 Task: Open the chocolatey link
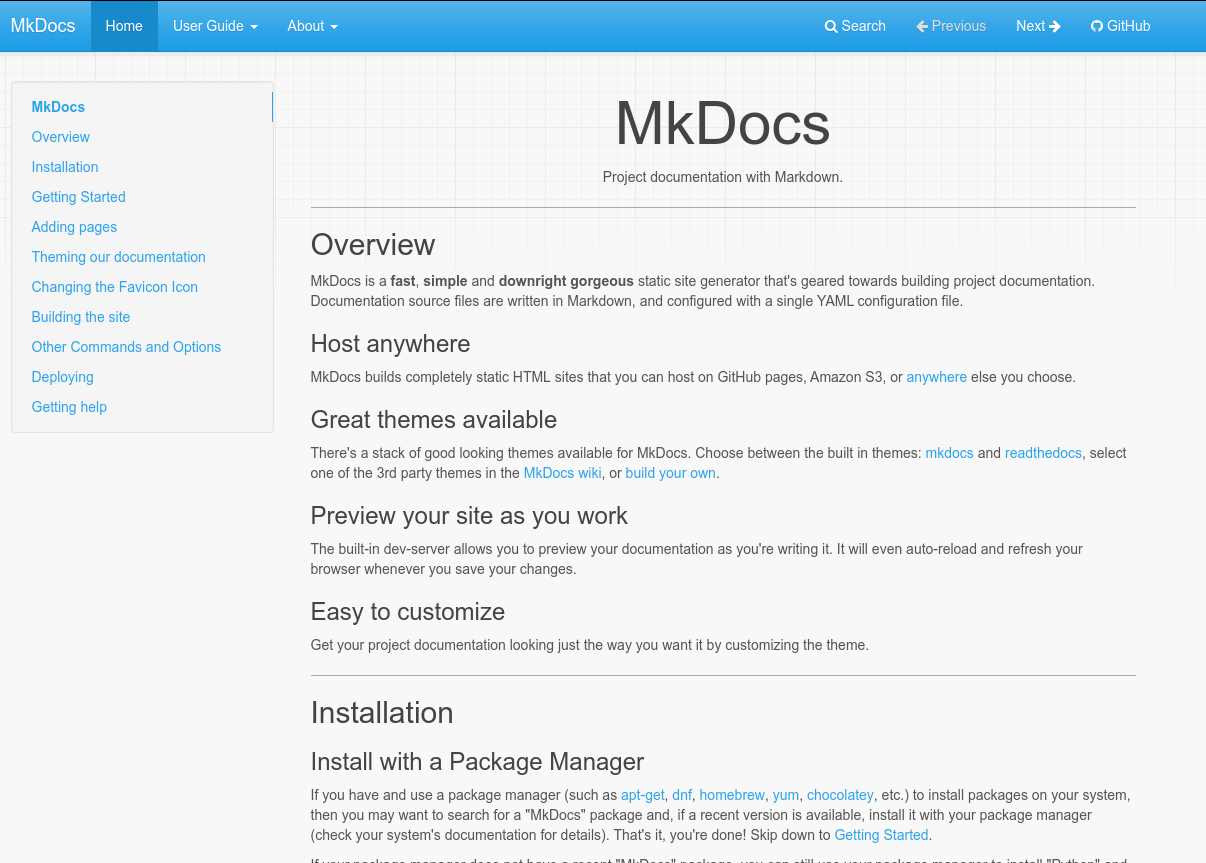pos(840,795)
